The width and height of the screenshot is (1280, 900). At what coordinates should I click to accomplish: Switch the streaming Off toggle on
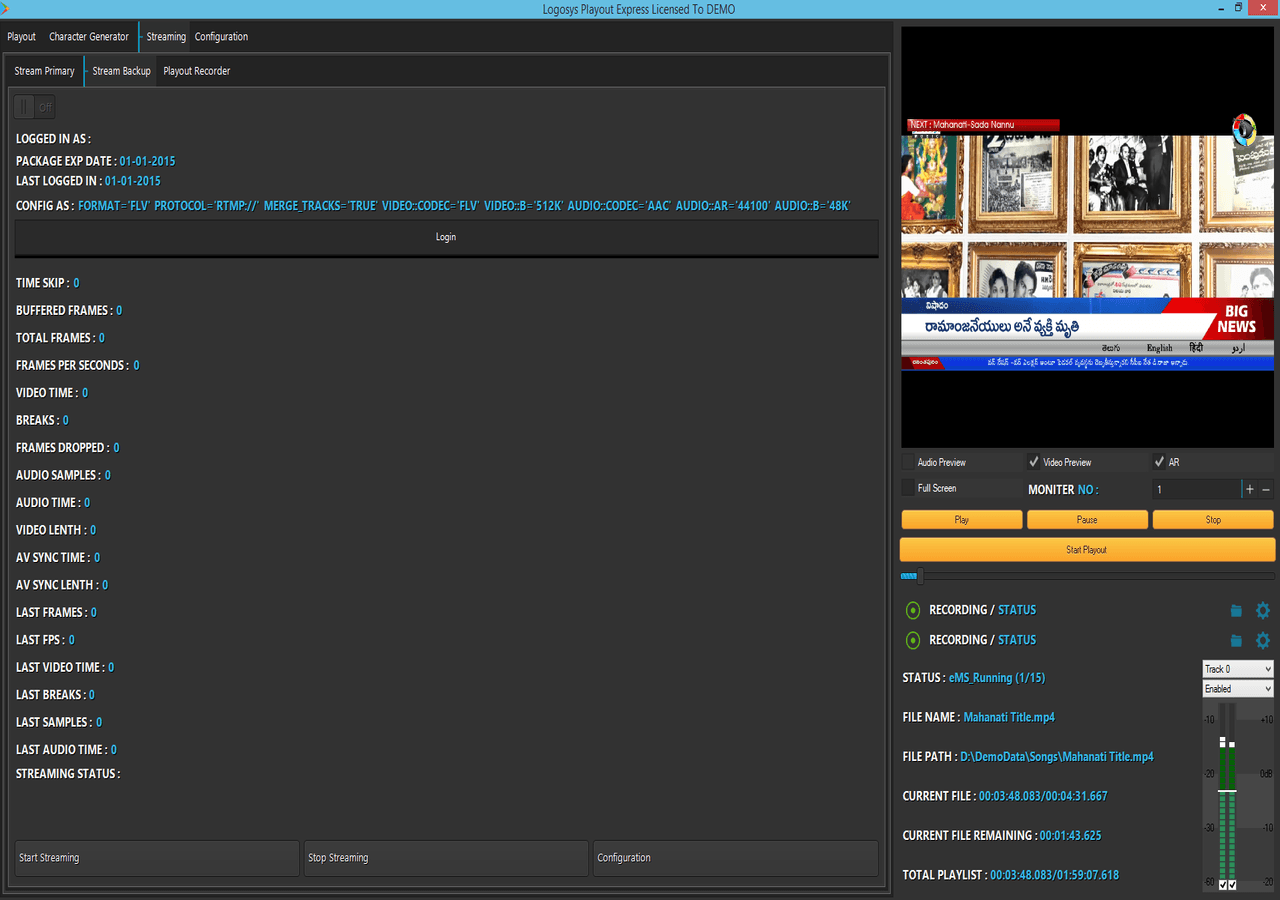[x=35, y=107]
